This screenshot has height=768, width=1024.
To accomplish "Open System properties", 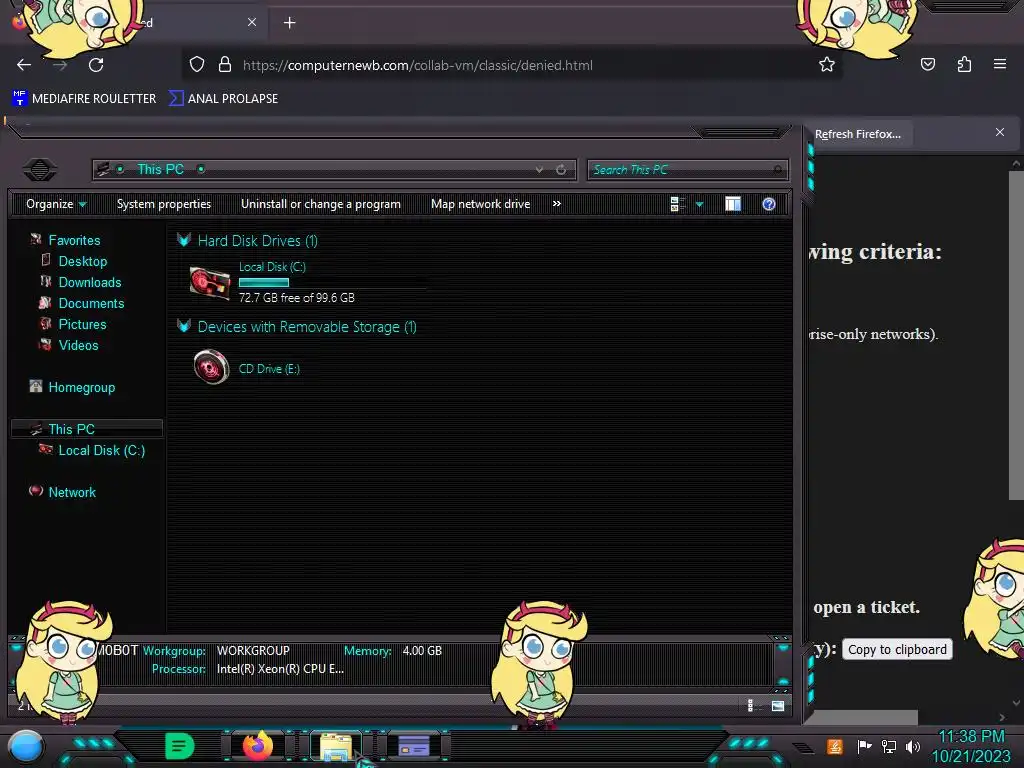I will click(x=164, y=204).
